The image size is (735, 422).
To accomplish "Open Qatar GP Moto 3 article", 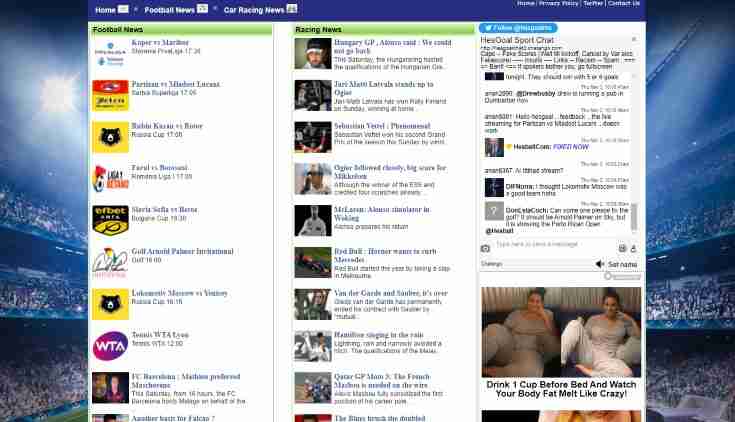I will tap(382, 380).
